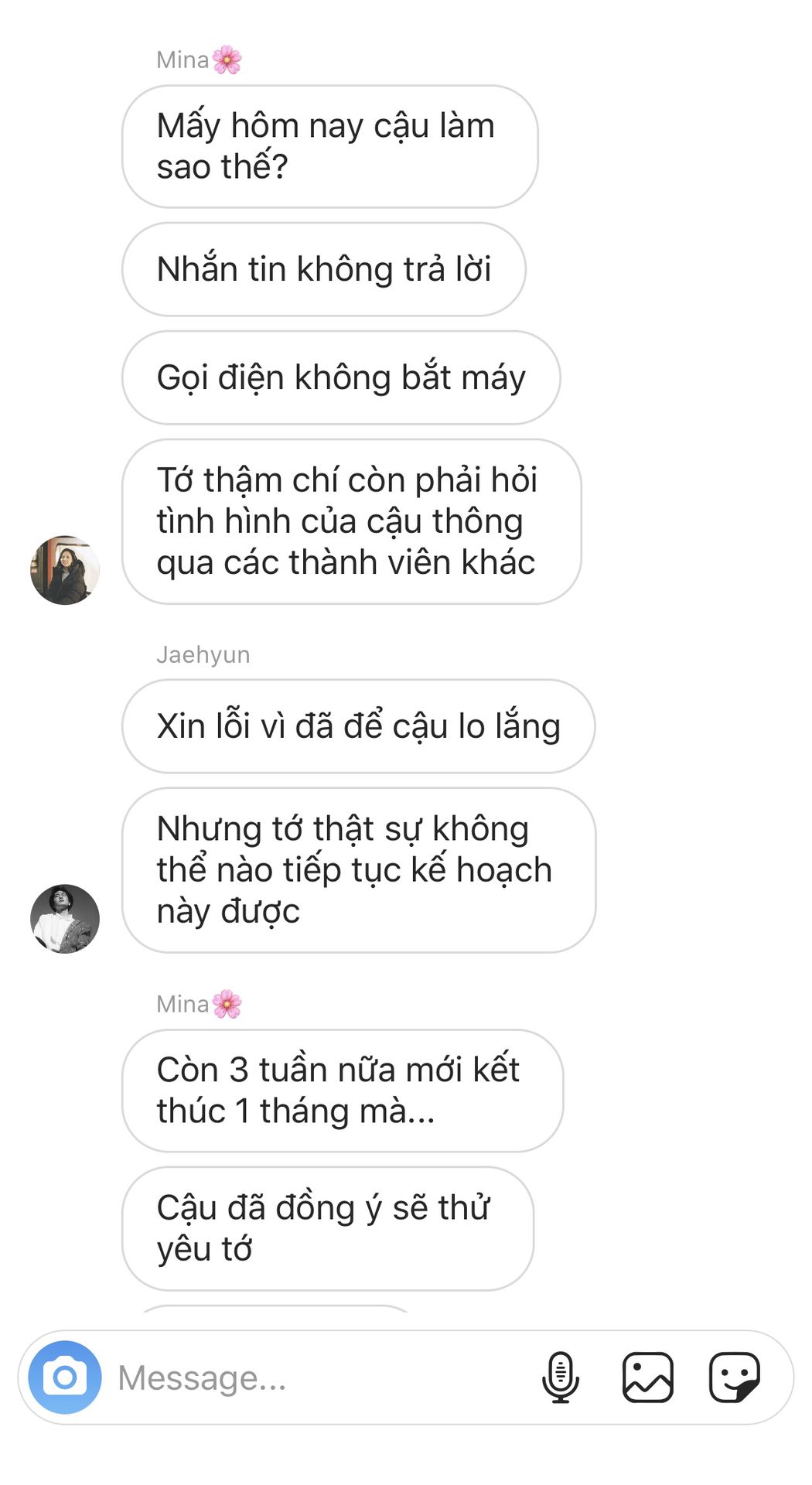This screenshot has width=812, height=1485.
Task: Open the sticker picker icon
Action: (x=735, y=1377)
